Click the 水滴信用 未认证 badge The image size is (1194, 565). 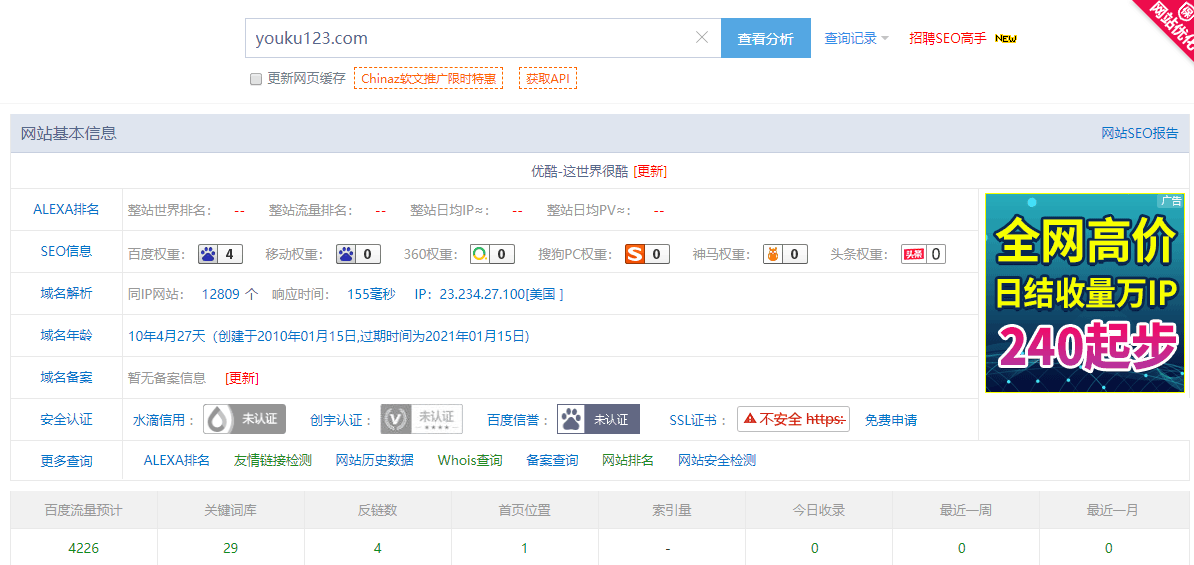pyautogui.click(x=244, y=419)
